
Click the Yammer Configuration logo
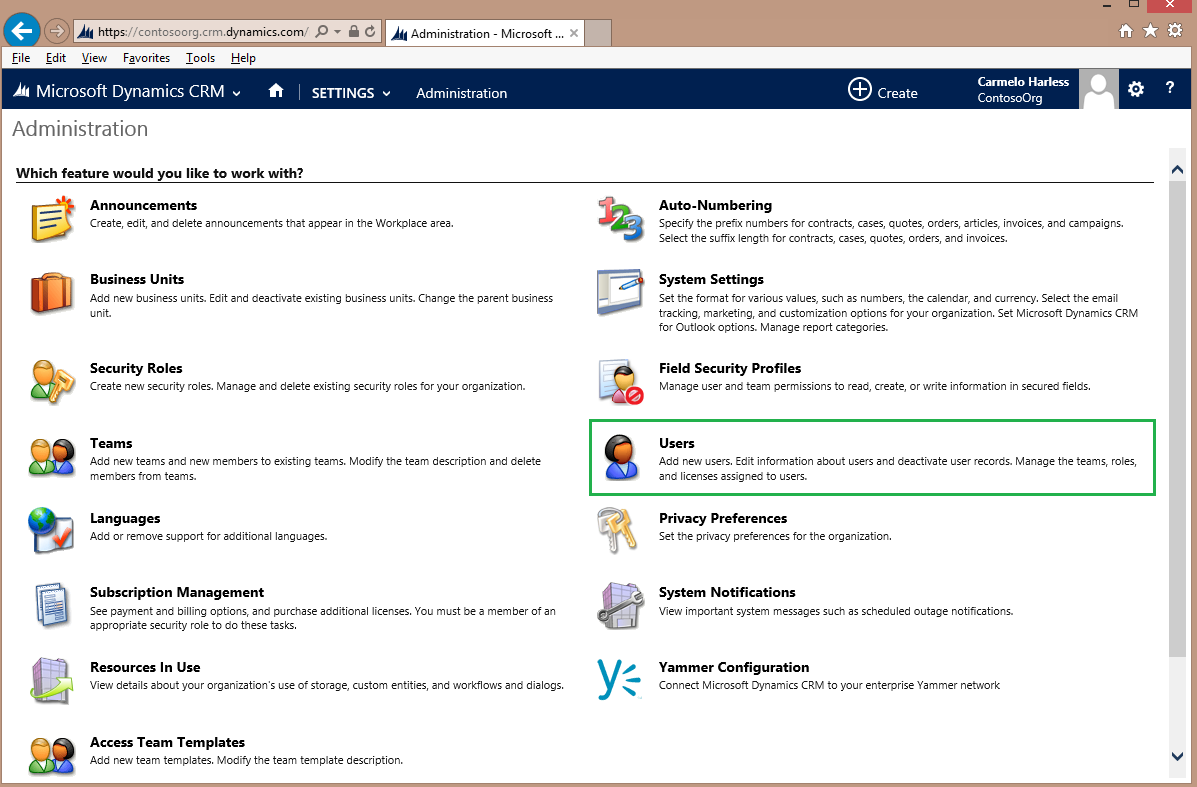click(620, 680)
